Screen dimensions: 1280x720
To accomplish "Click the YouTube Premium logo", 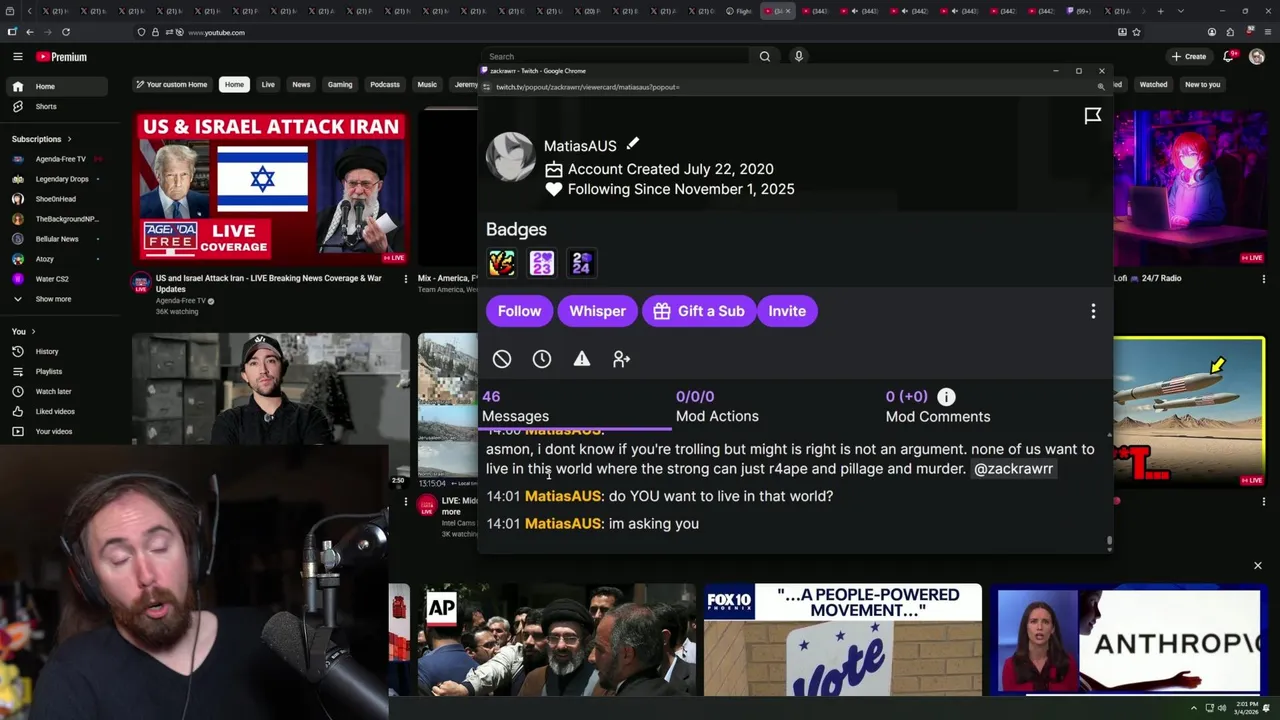I will click(x=61, y=57).
